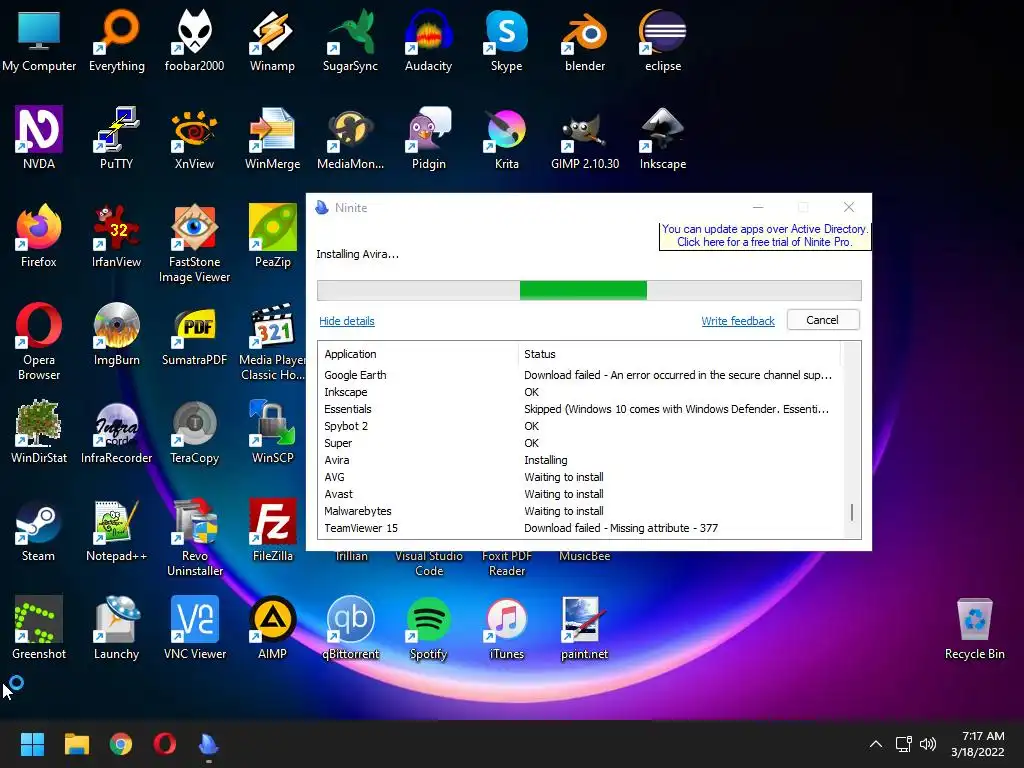Image resolution: width=1024 pixels, height=768 pixels.
Task: Open the Winamp desktop icon
Action: click(272, 39)
